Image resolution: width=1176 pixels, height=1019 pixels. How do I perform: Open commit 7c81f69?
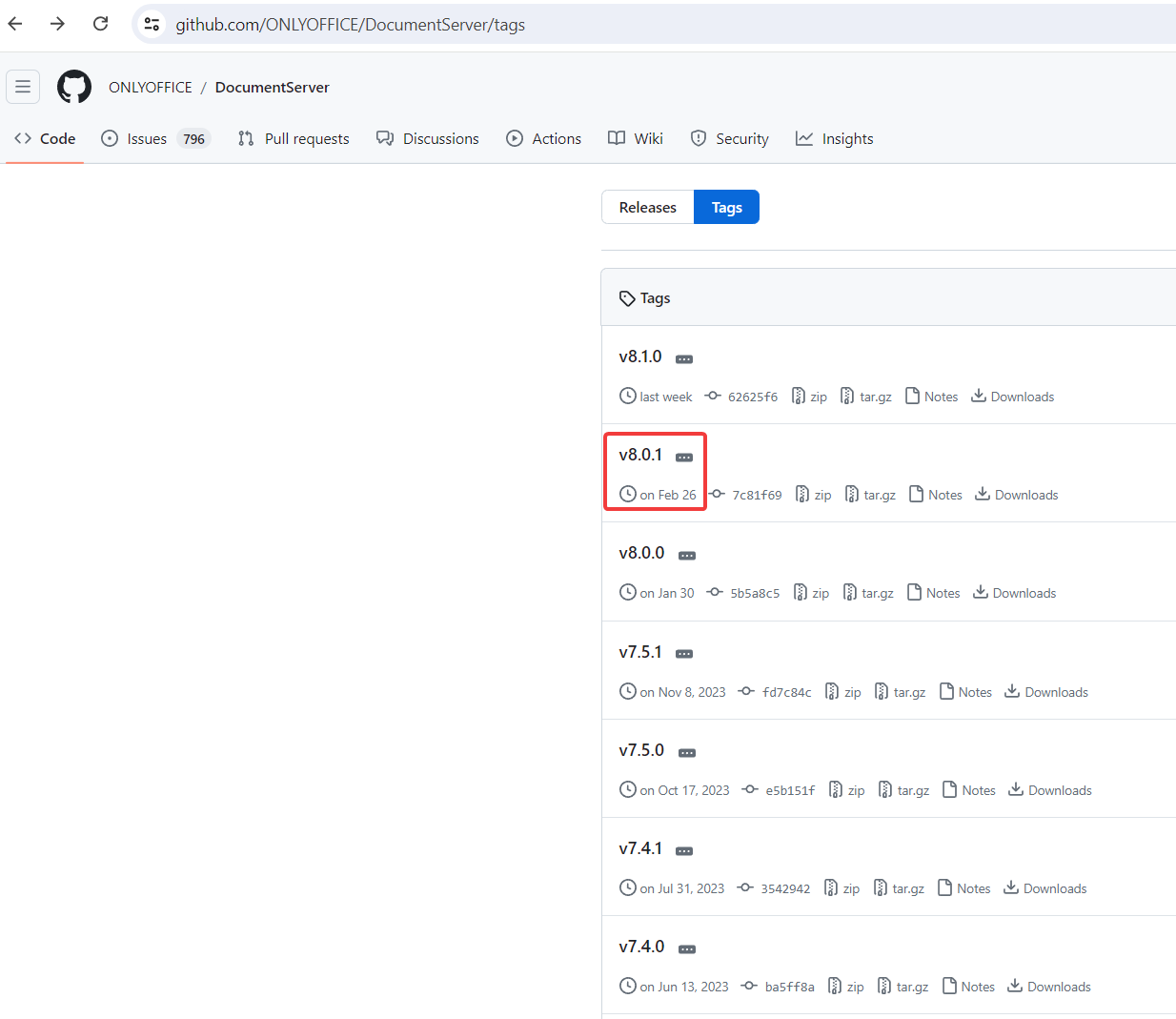pyautogui.click(x=745, y=495)
